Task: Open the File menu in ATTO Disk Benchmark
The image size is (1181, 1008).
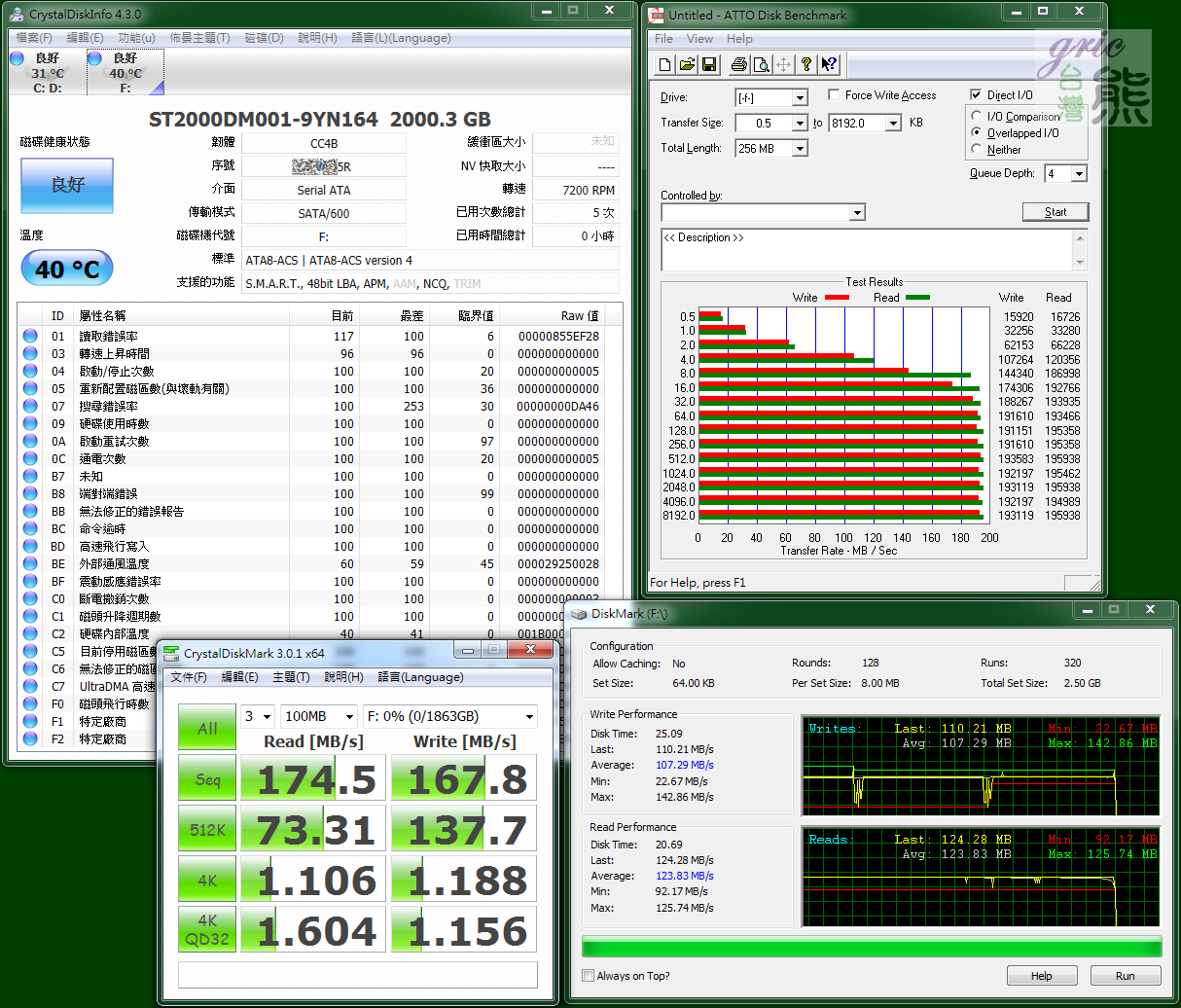Action: click(x=663, y=39)
